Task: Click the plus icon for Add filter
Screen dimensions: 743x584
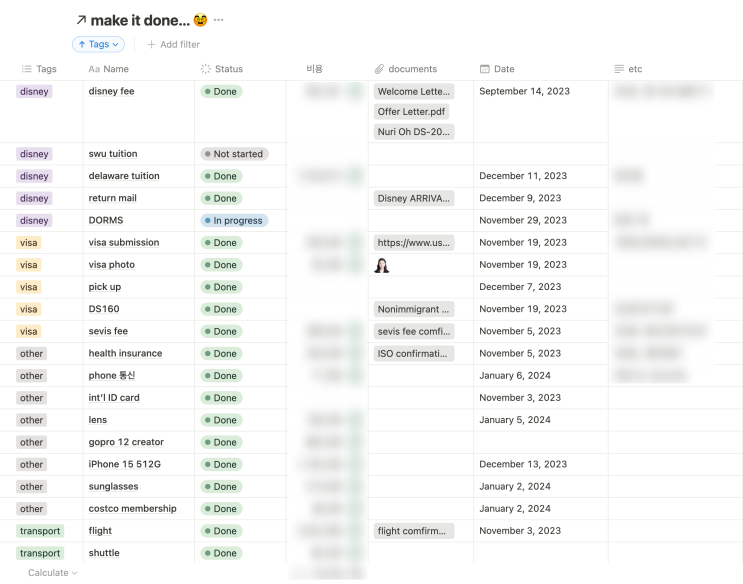Action: tap(152, 44)
